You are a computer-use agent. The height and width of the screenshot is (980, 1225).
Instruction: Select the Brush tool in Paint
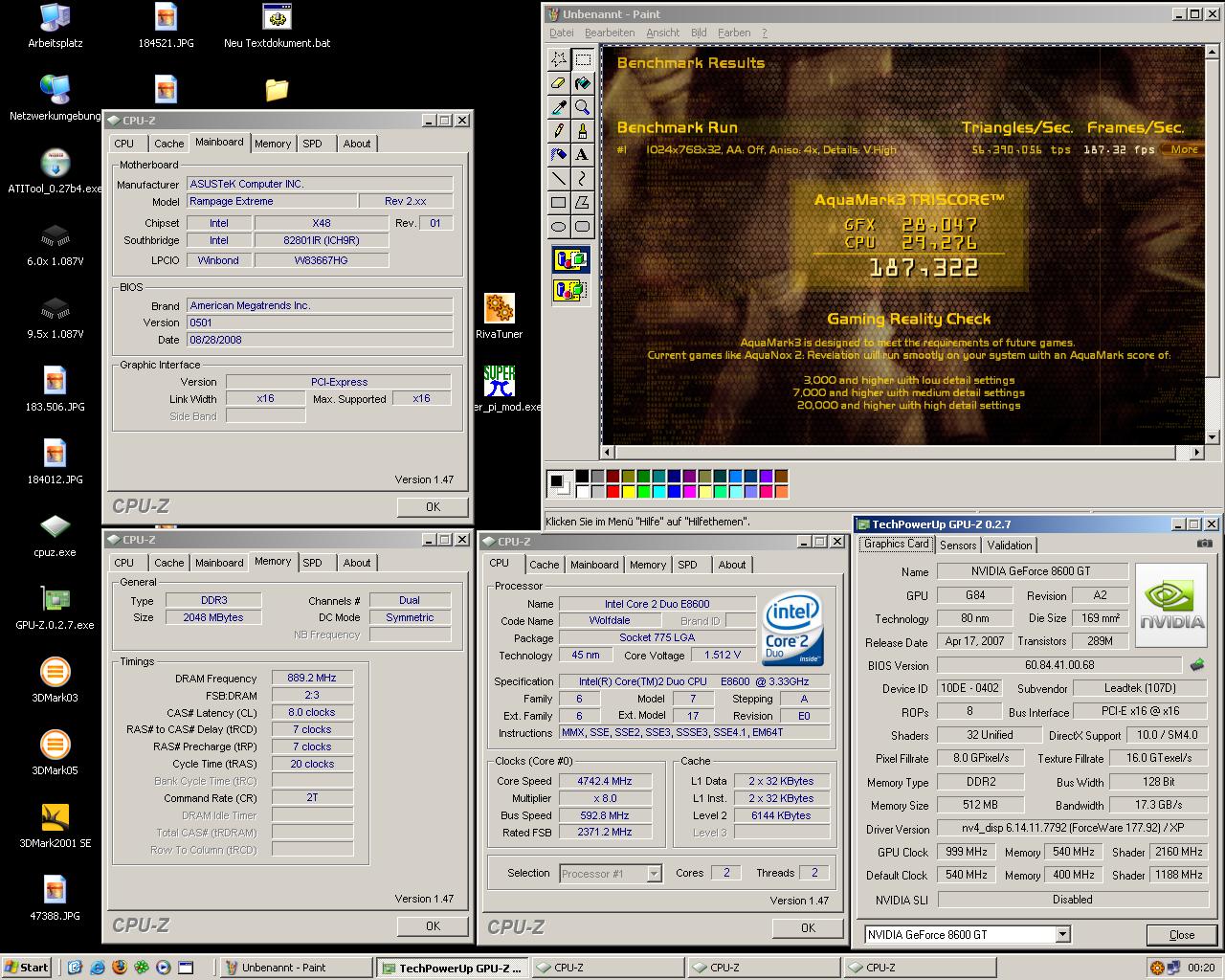point(582,130)
